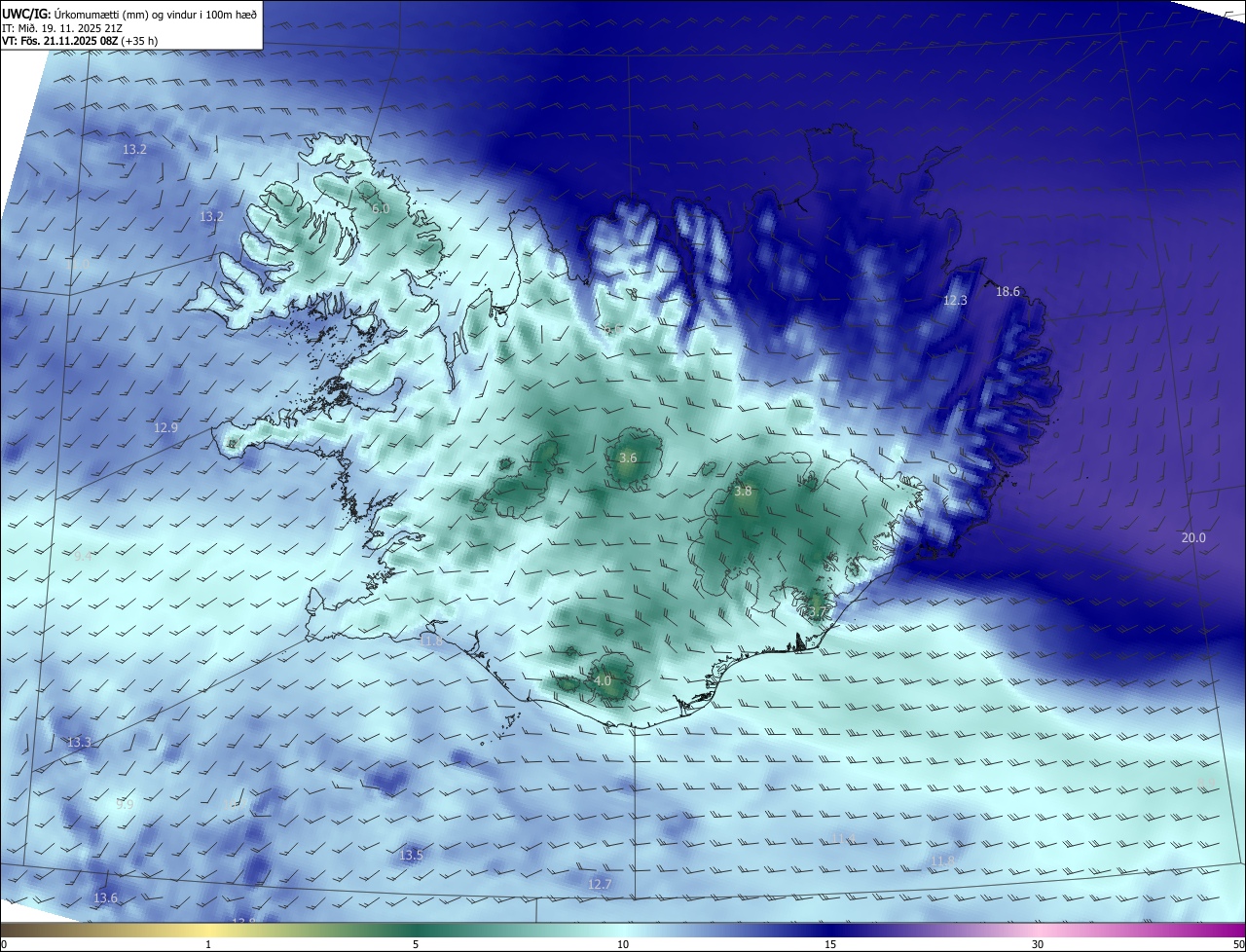
Task: Select the 3.7 value label
Action: (x=816, y=612)
